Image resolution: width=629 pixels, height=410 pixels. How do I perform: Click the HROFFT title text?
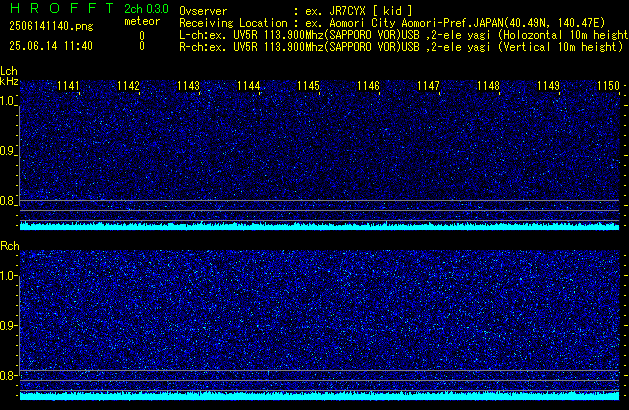[x=62, y=8]
